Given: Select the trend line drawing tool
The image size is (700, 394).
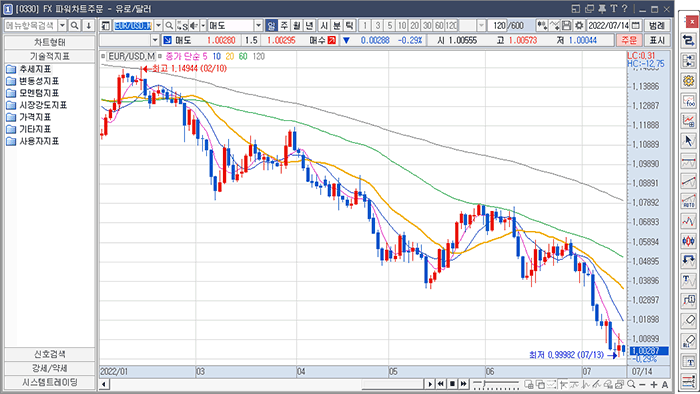Looking at the screenshot, I should 688,181.
